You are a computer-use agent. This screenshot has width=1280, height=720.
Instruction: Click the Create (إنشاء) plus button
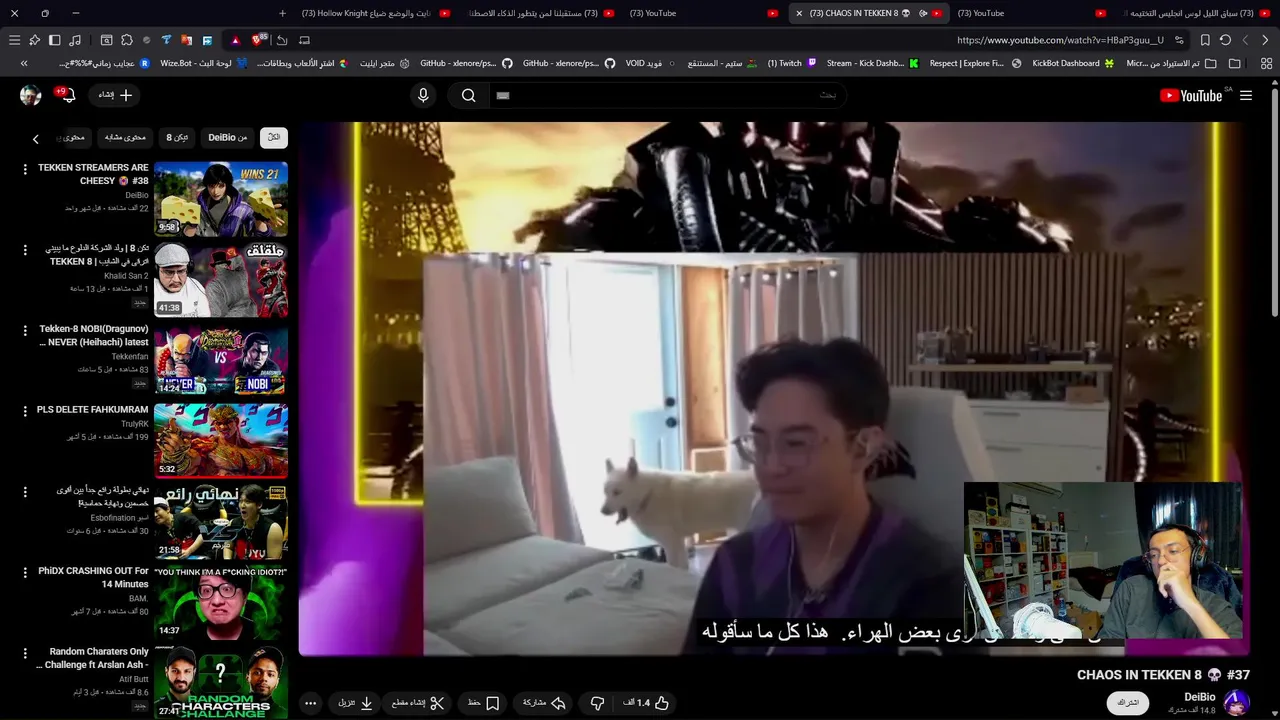[x=115, y=95]
